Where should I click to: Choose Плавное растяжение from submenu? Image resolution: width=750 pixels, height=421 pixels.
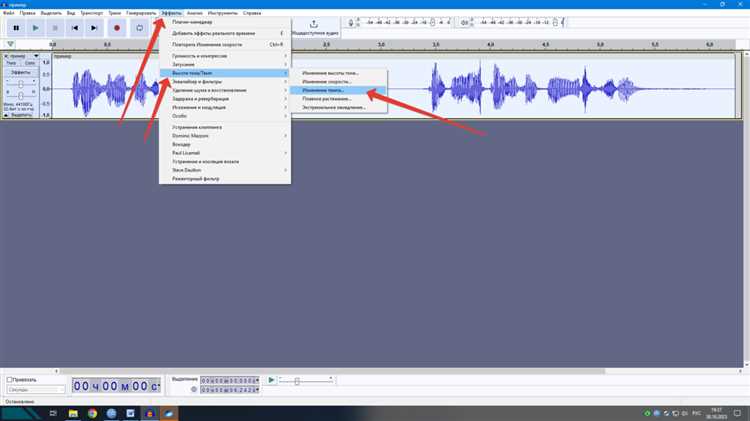click(x=339, y=99)
